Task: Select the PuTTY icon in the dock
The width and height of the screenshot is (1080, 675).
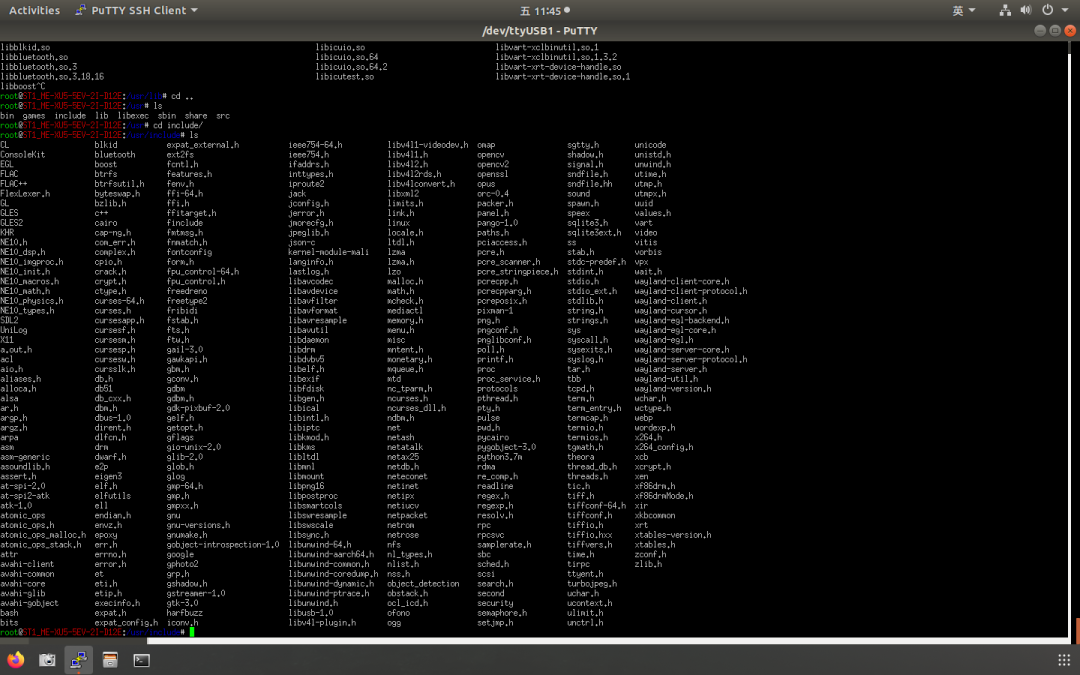Action: (79, 659)
